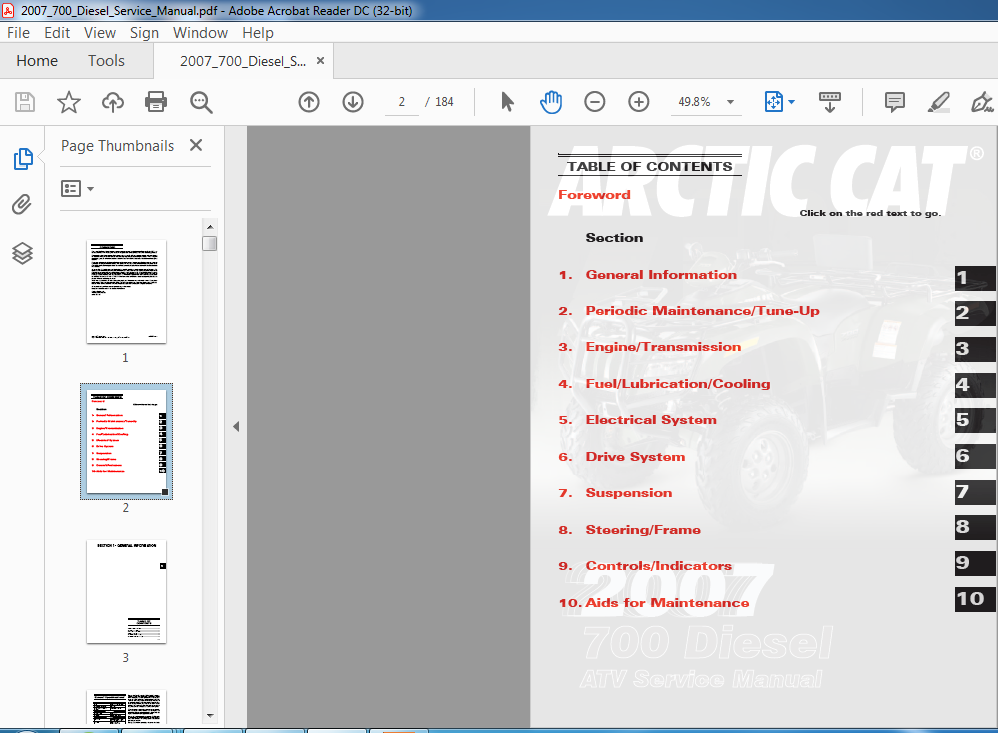Open the File menu

(x=18, y=32)
